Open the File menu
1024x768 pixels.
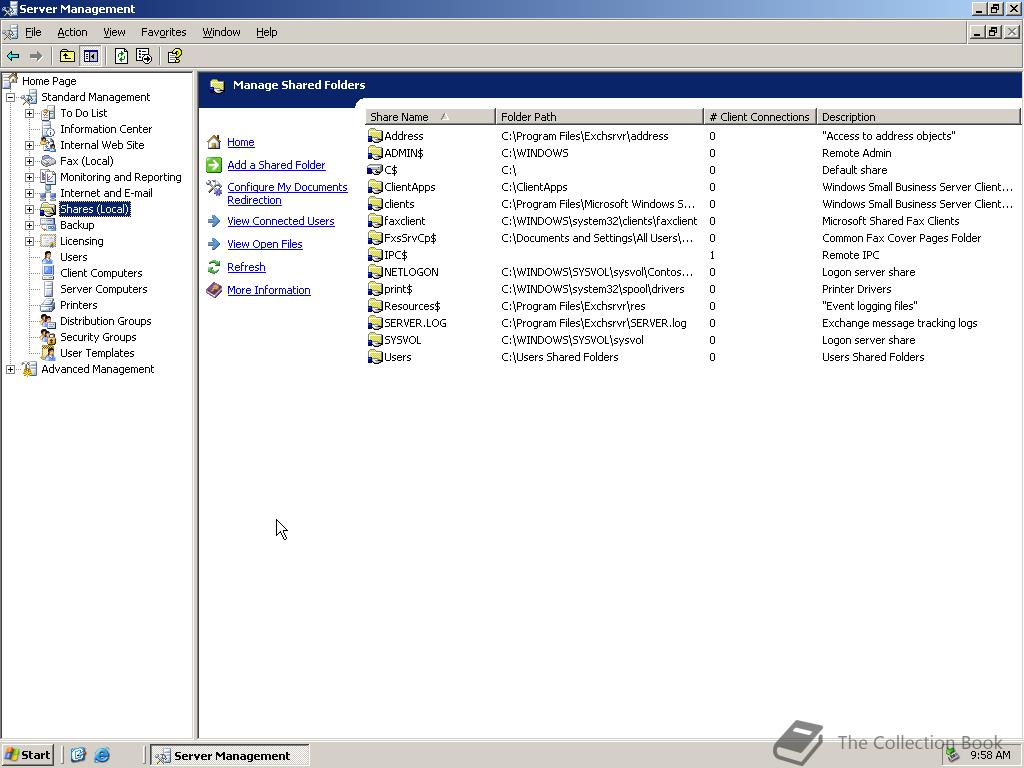click(x=33, y=32)
